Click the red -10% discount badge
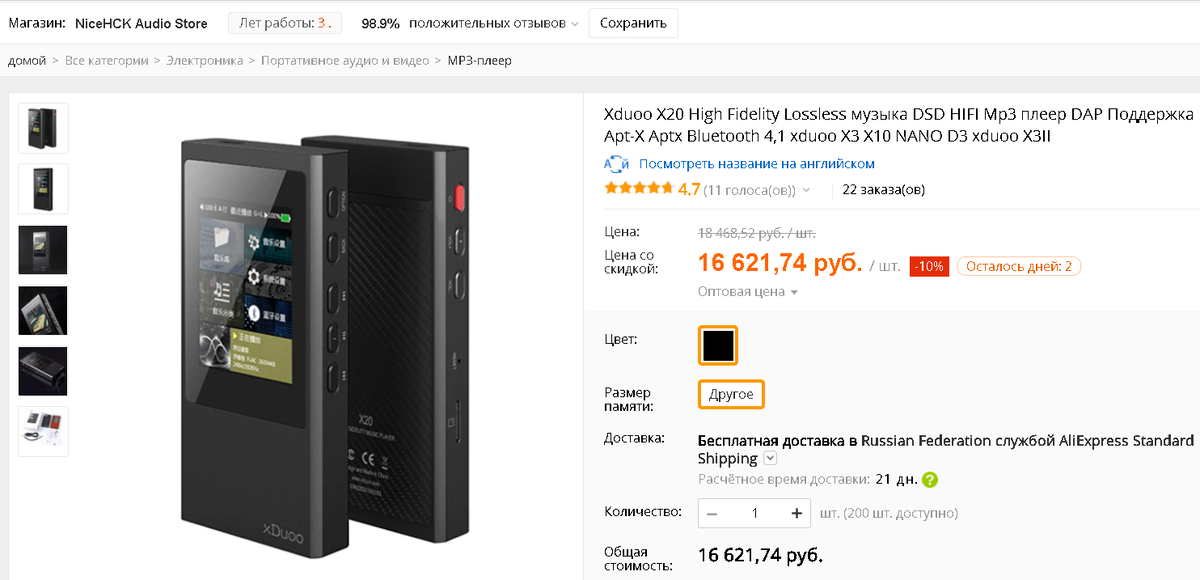 [x=929, y=266]
